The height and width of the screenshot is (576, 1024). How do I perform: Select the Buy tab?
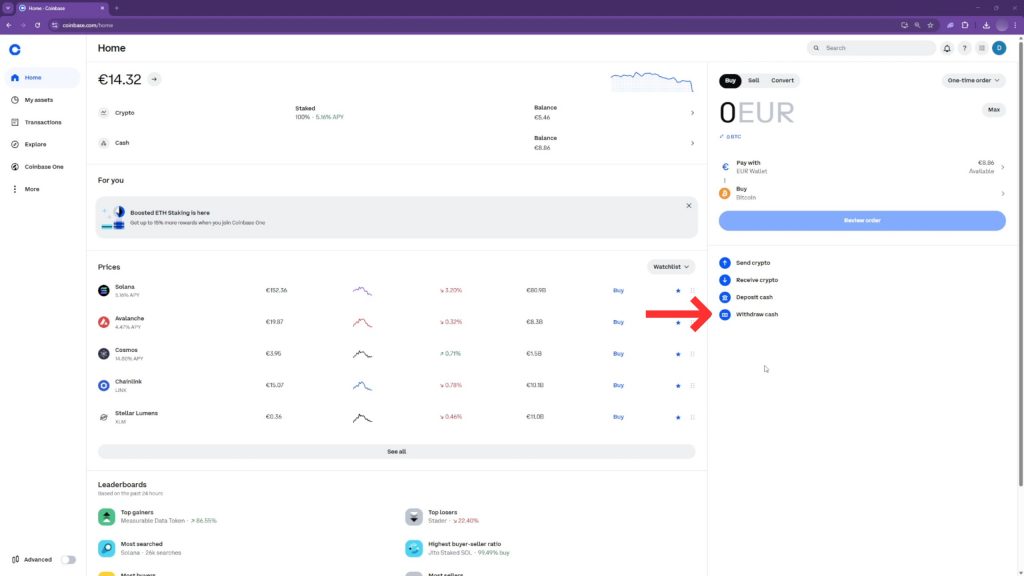[730, 80]
